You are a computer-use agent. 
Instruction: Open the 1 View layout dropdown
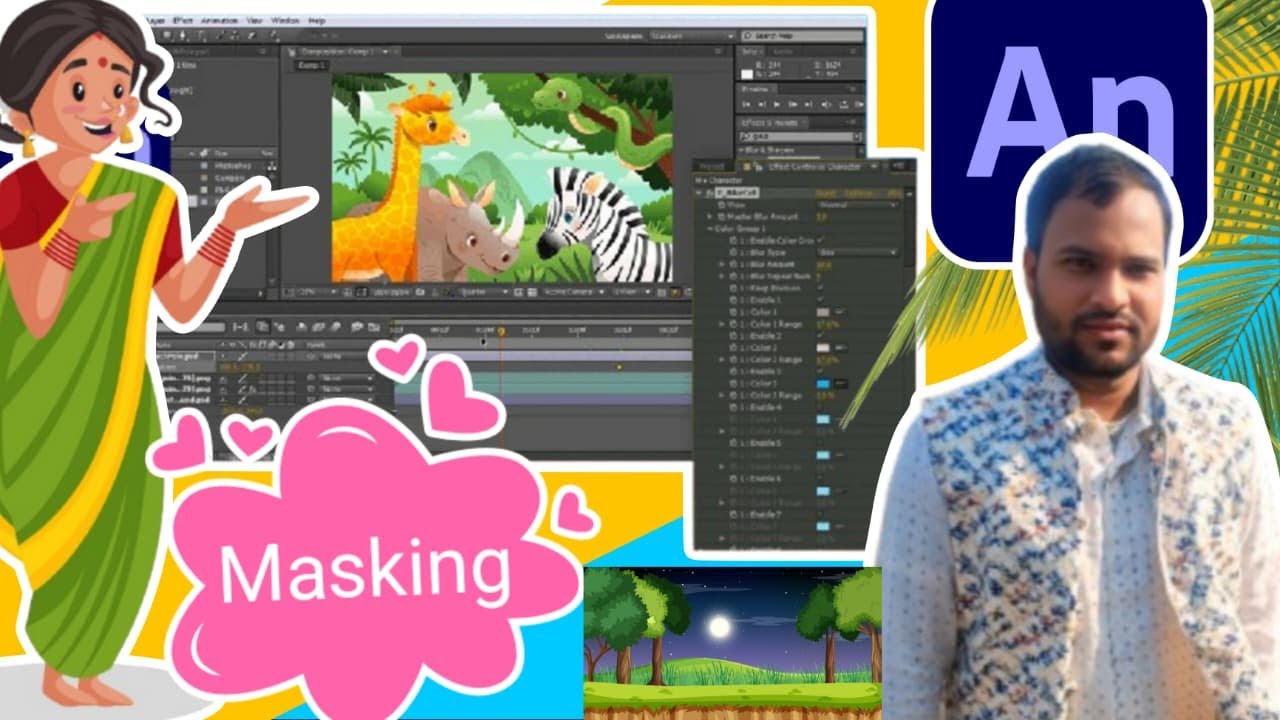tap(632, 292)
